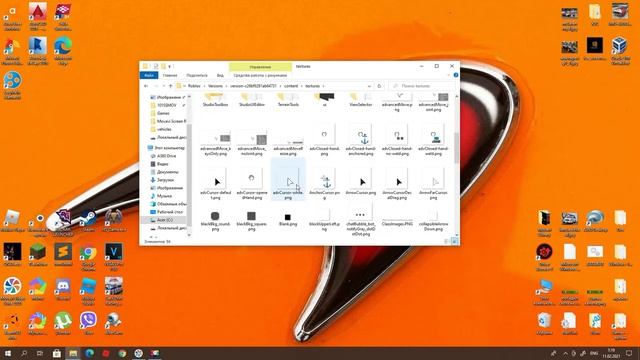Screen dimensions: 640x360
Task: Open taskbar Search magnifier
Action: pos(24,353)
